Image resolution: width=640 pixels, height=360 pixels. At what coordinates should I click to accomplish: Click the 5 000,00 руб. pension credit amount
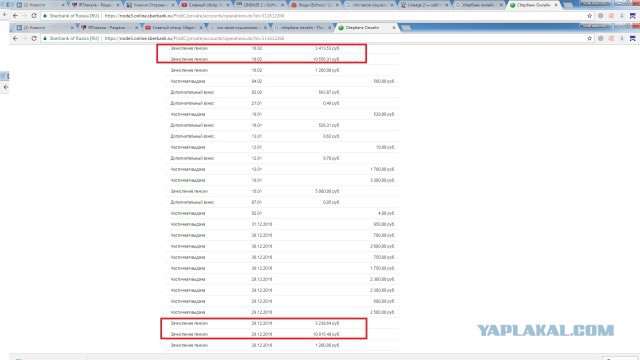click(327, 191)
